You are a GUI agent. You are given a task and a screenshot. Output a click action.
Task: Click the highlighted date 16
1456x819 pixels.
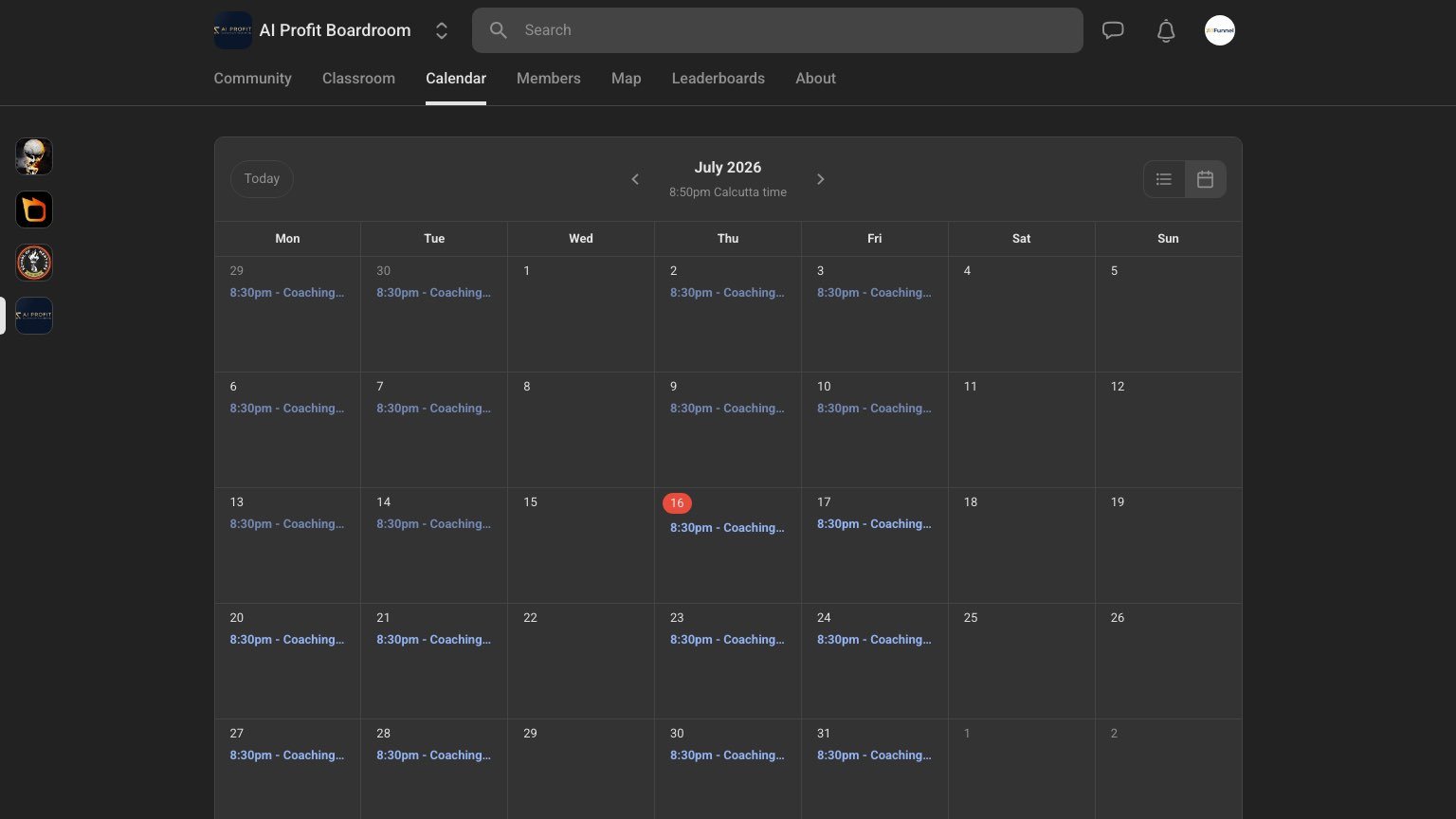(677, 503)
